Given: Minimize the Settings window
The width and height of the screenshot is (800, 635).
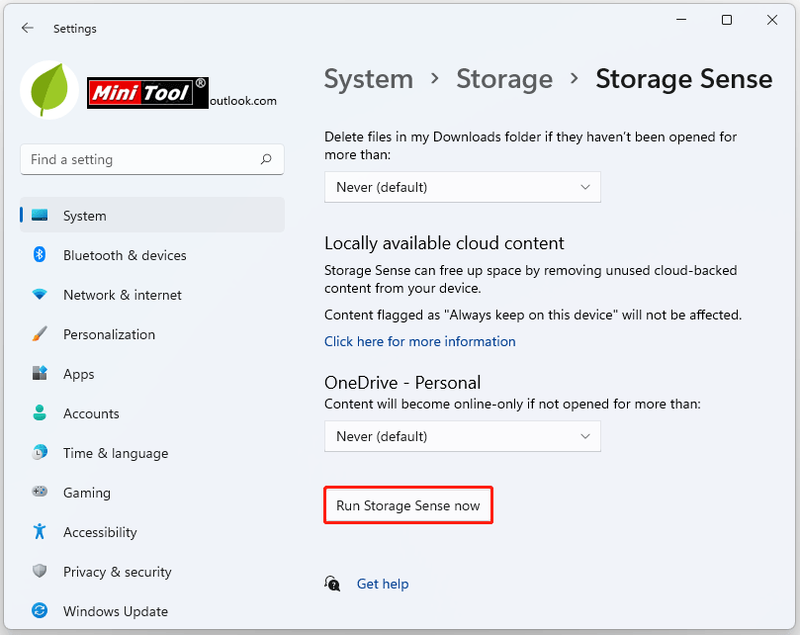Looking at the screenshot, I should point(681,20).
